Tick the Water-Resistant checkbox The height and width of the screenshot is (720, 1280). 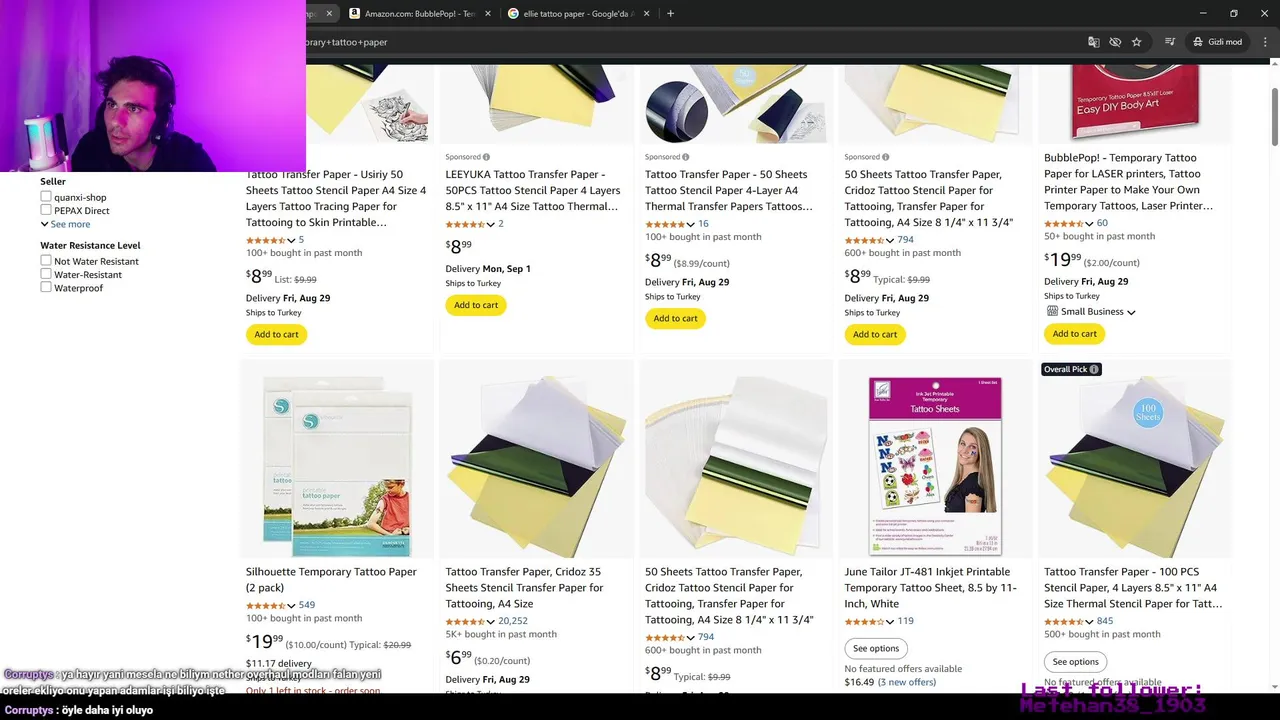pyautogui.click(x=46, y=274)
